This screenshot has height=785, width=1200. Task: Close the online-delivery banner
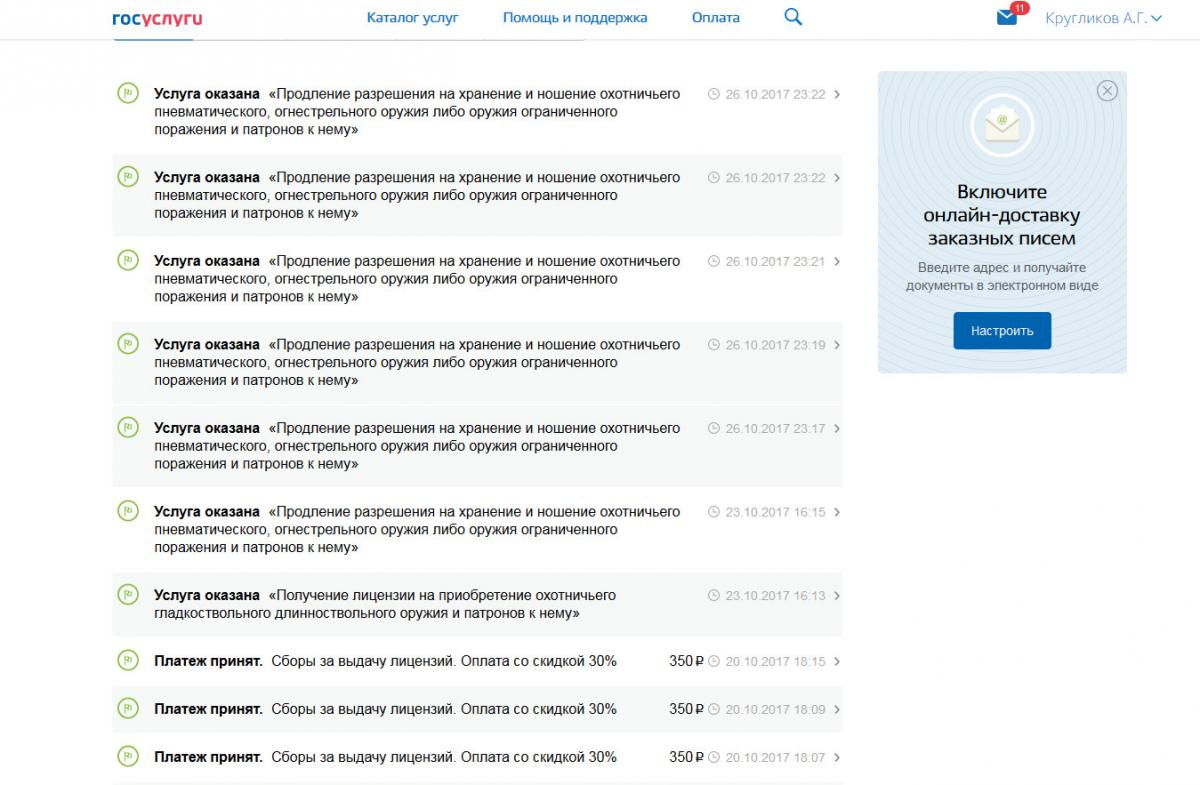1107,91
